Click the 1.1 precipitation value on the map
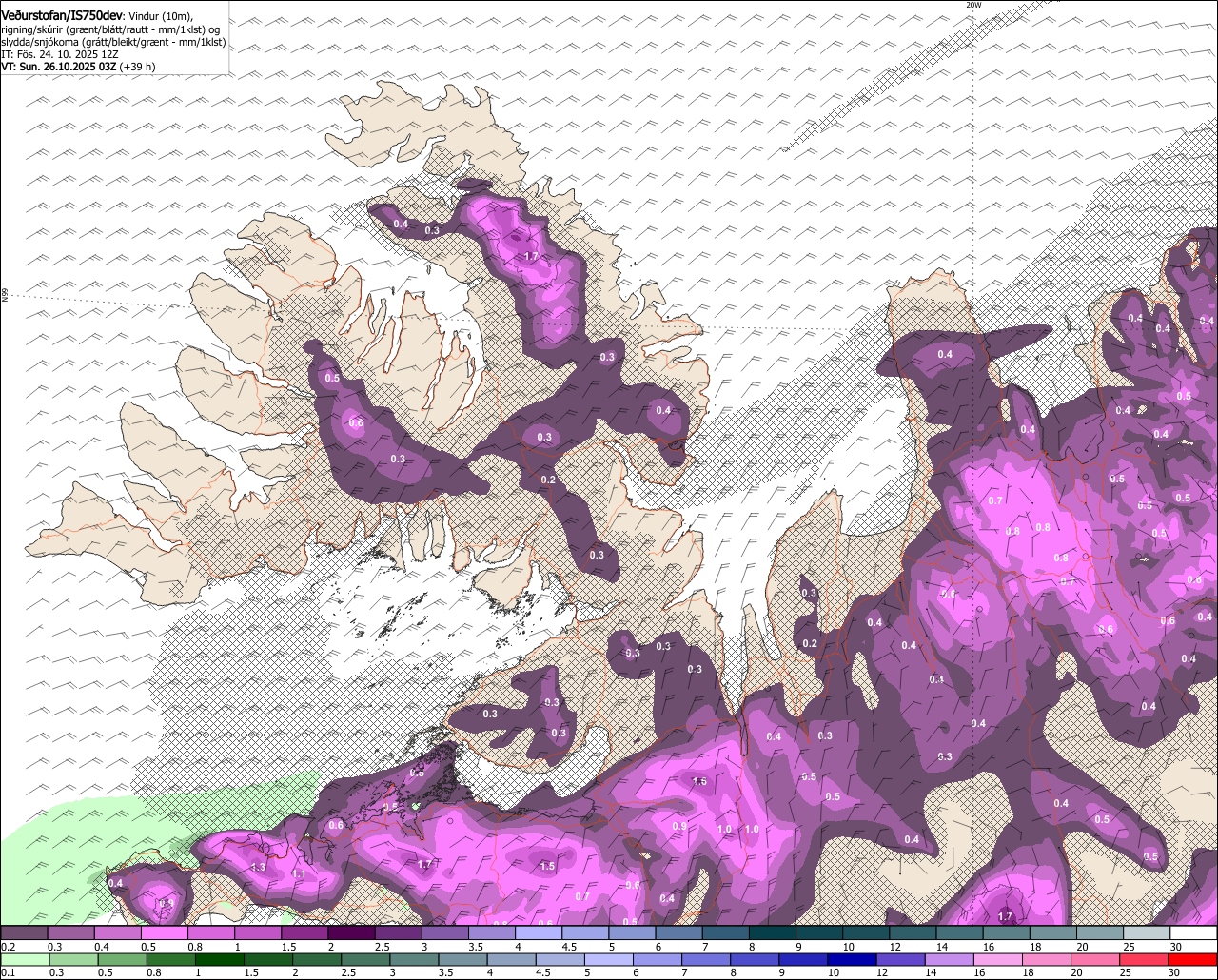 [298, 873]
